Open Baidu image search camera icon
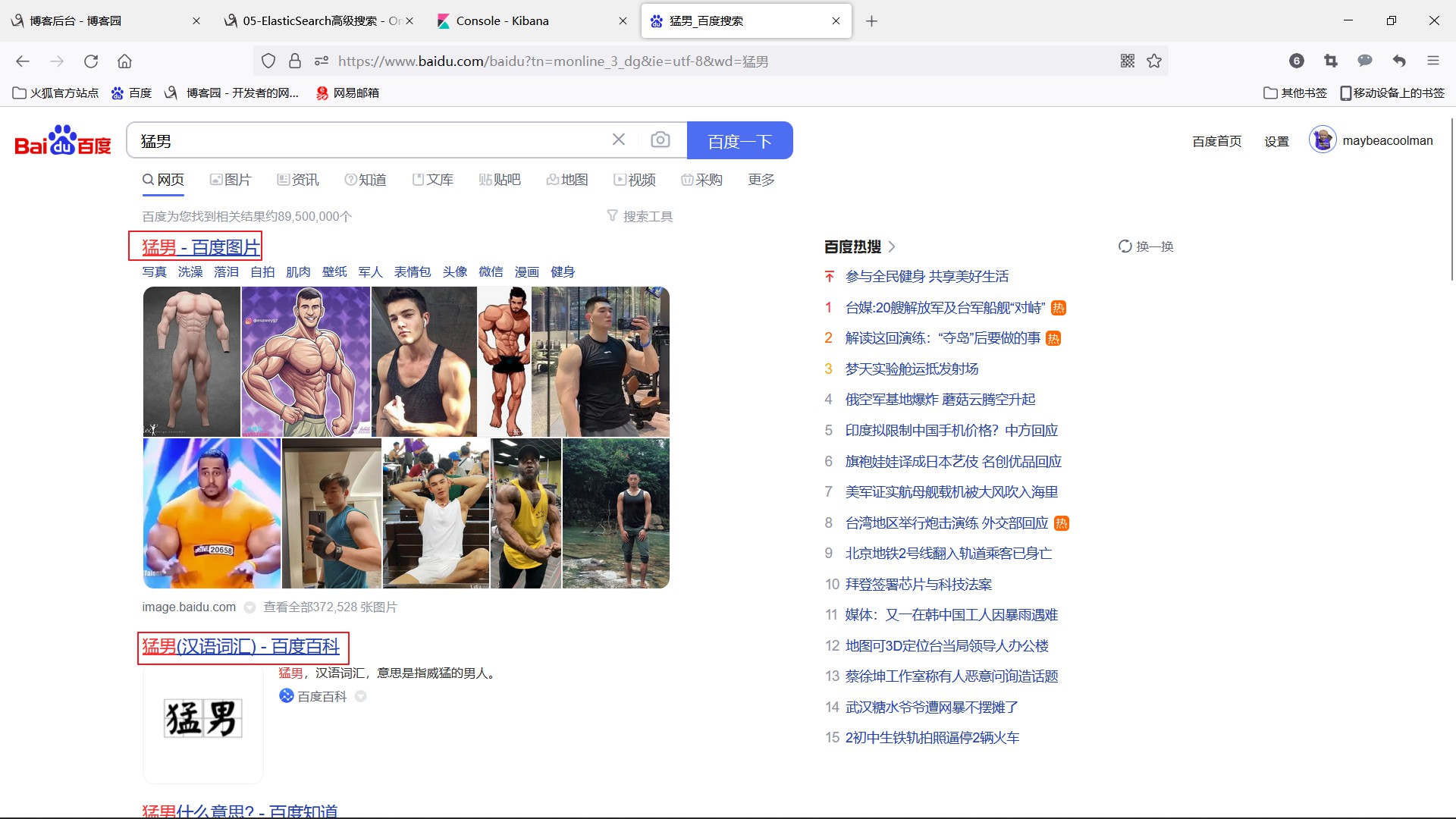The image size is (1456, 819). click(661, 140)
